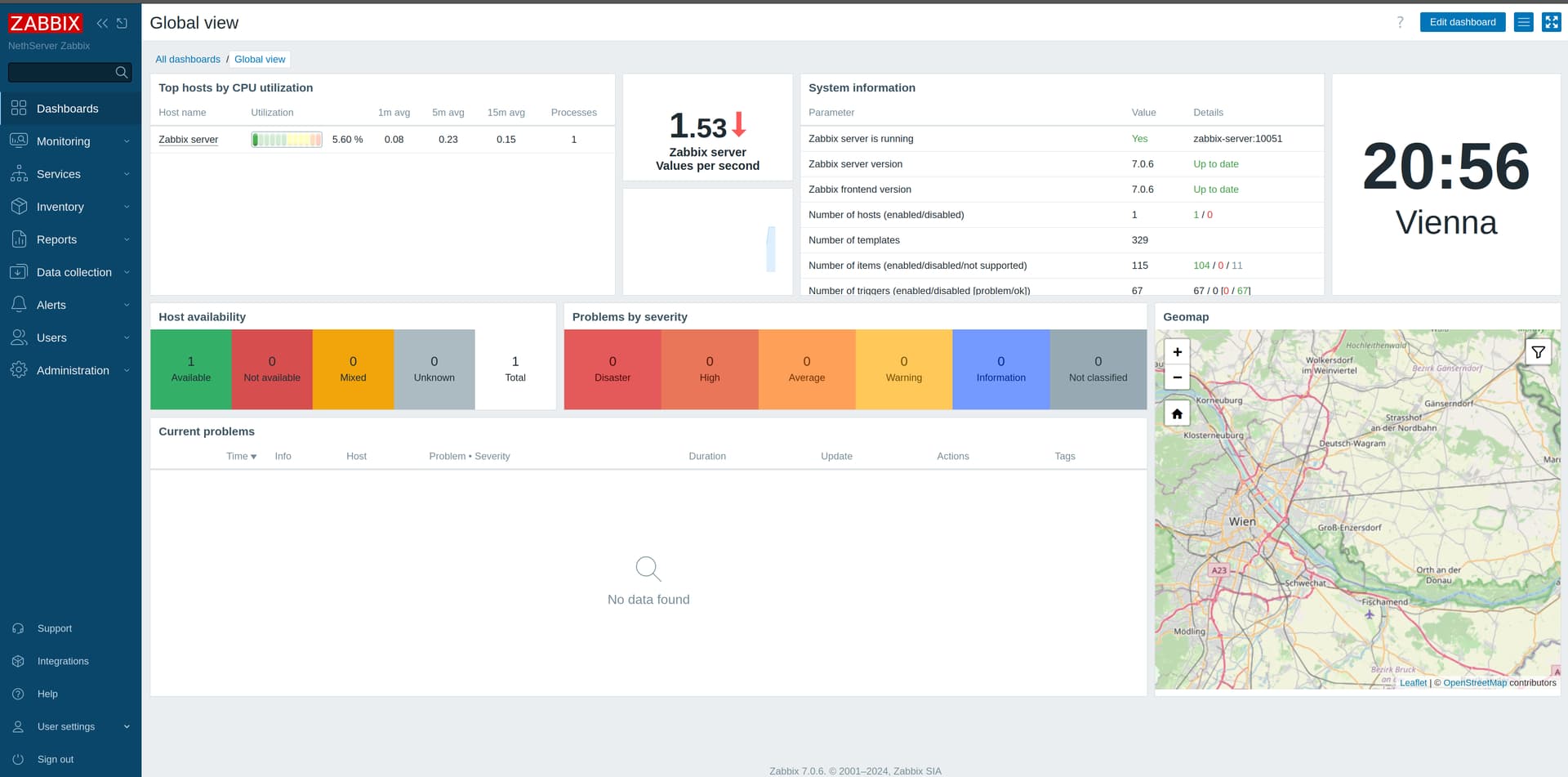Expand the Data collection chevron
The height and width of the screenshot is (777, 1568).
point(127,272)
